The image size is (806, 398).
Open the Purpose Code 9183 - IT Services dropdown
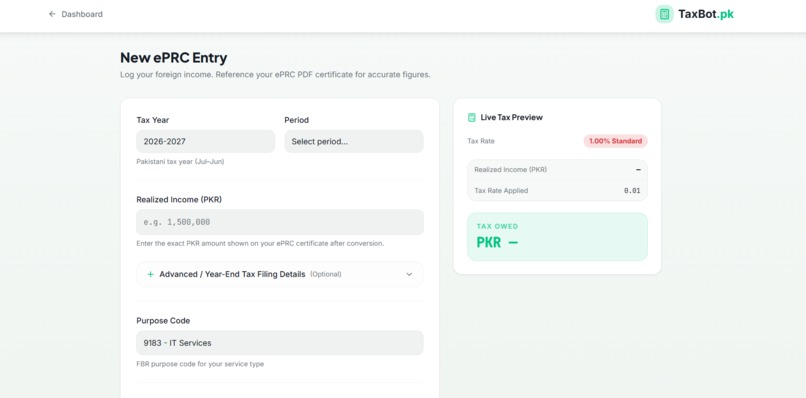coord(280,343)
